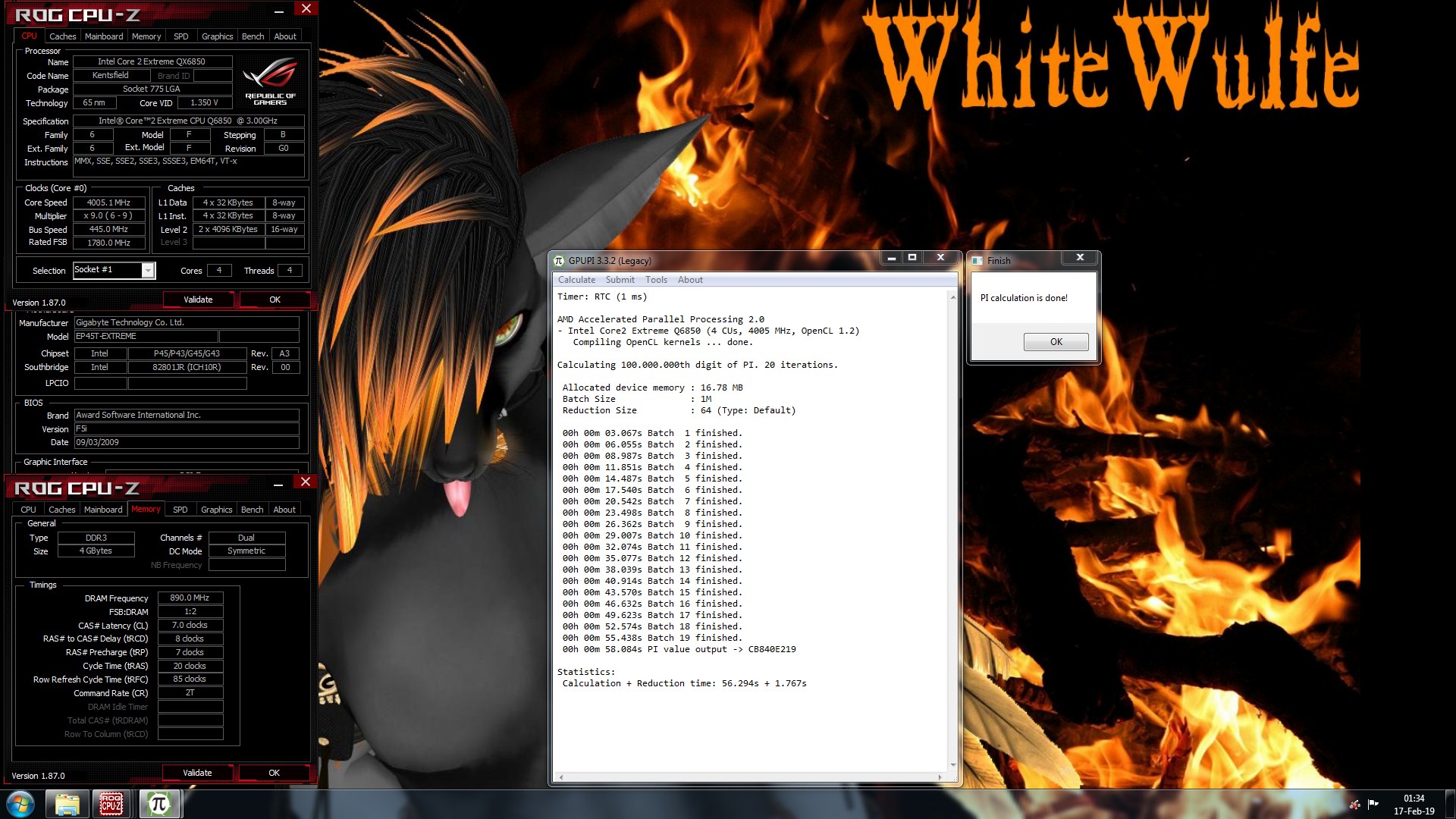Select Caches tab in bottom CPU-Z window
The image size is (1456, 819).
pos(61,510)
